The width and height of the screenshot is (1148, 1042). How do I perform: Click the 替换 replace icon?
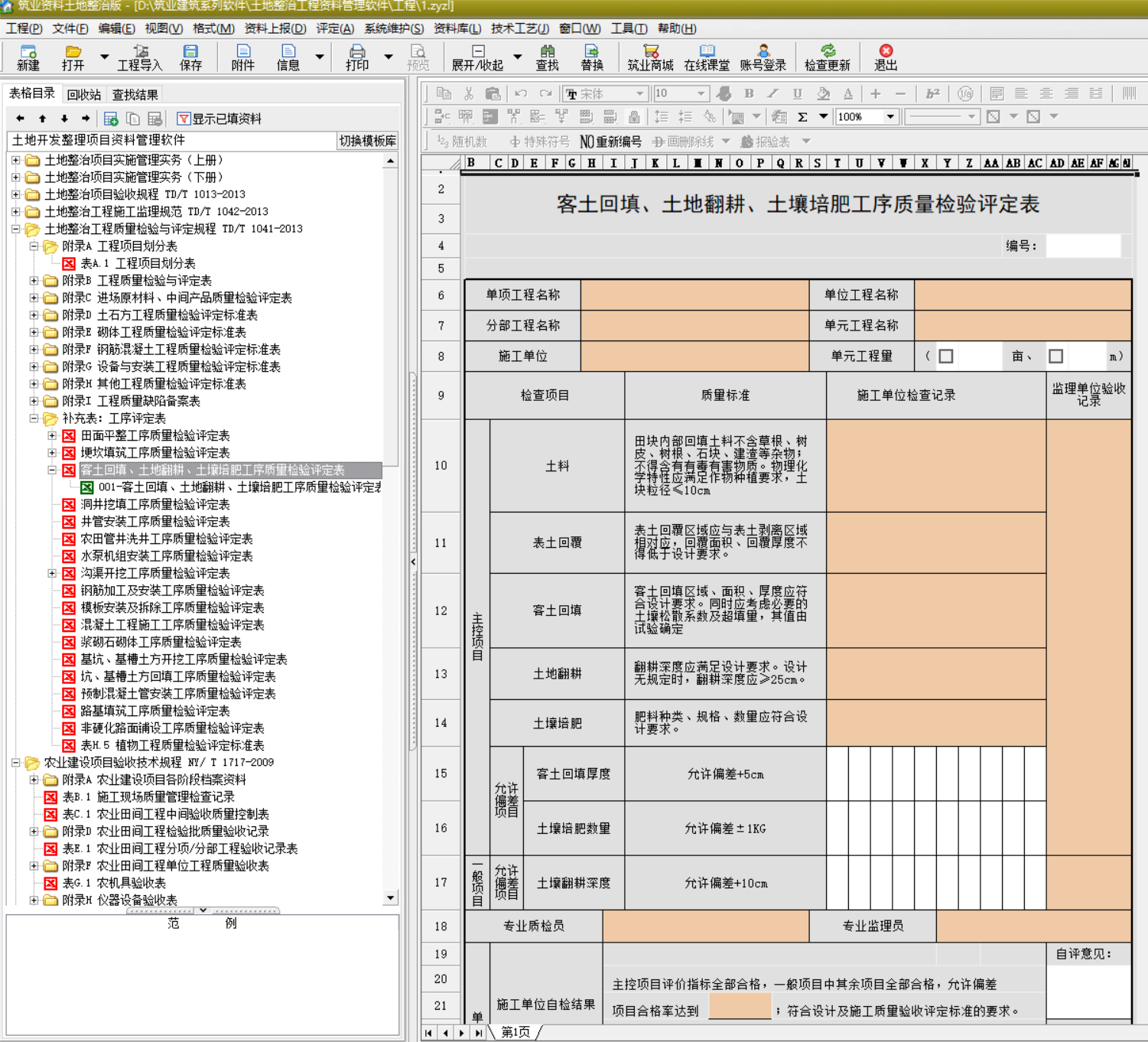click(x=592, y=57)
